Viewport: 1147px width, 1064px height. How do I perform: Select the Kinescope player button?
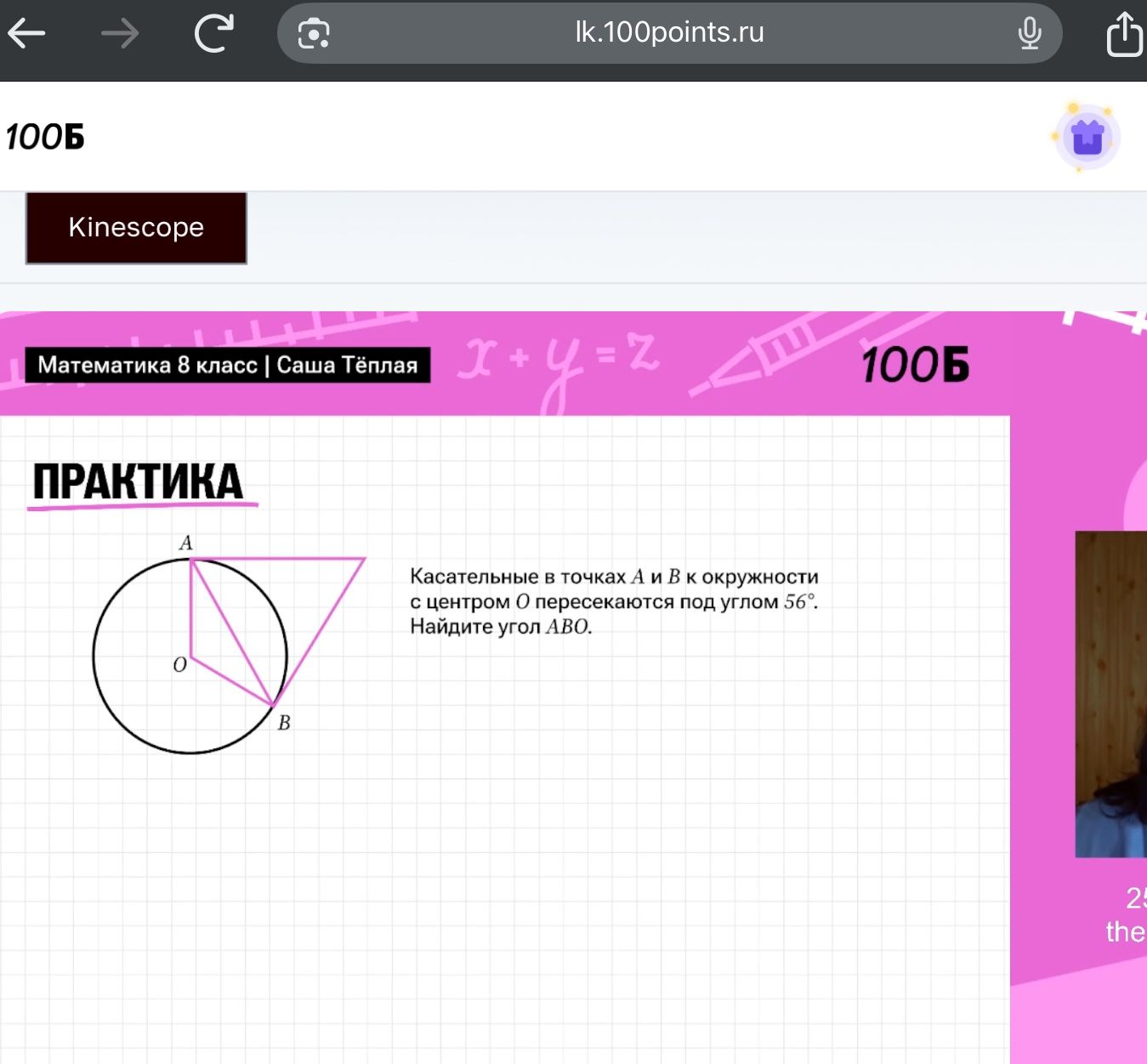136,228
